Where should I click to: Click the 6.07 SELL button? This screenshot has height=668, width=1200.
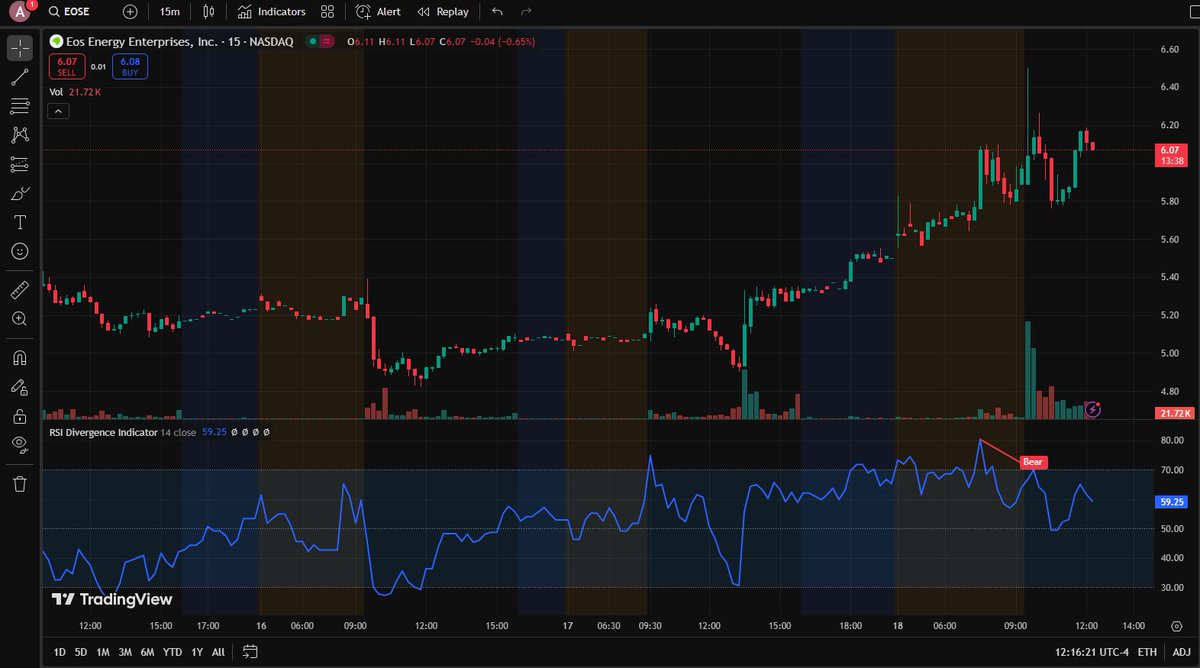pos(66,67)
